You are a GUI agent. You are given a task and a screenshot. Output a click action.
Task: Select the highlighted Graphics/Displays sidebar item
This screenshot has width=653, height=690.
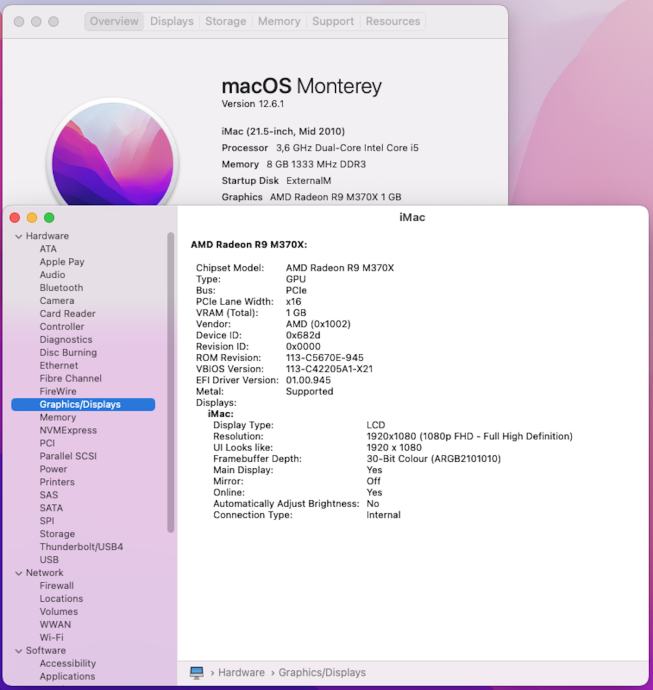(83, 404)
